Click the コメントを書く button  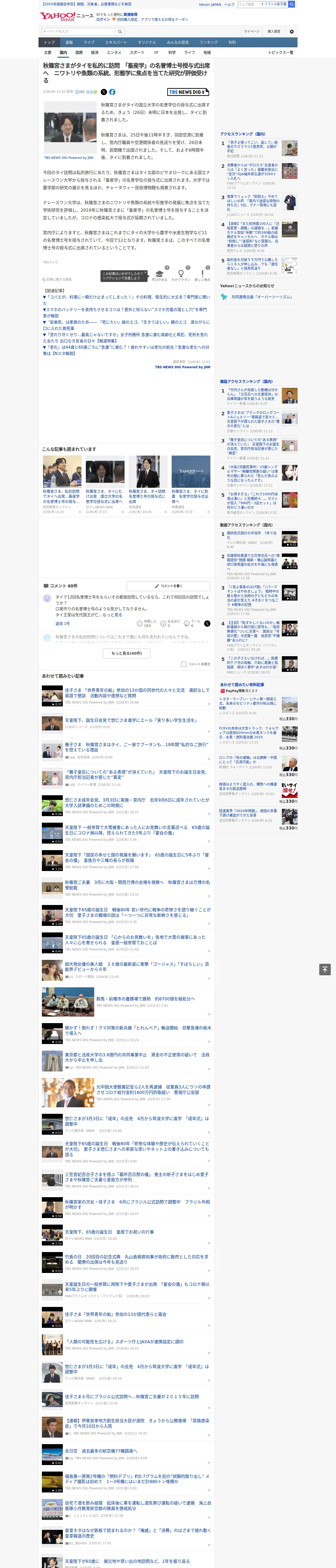point(168,586)
